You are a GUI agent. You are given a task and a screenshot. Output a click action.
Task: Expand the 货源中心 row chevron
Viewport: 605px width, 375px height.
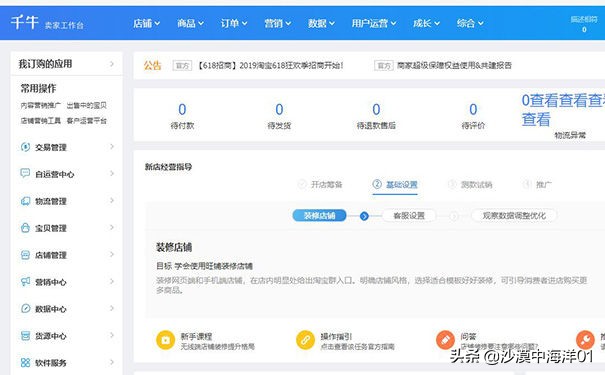(112, 335)
